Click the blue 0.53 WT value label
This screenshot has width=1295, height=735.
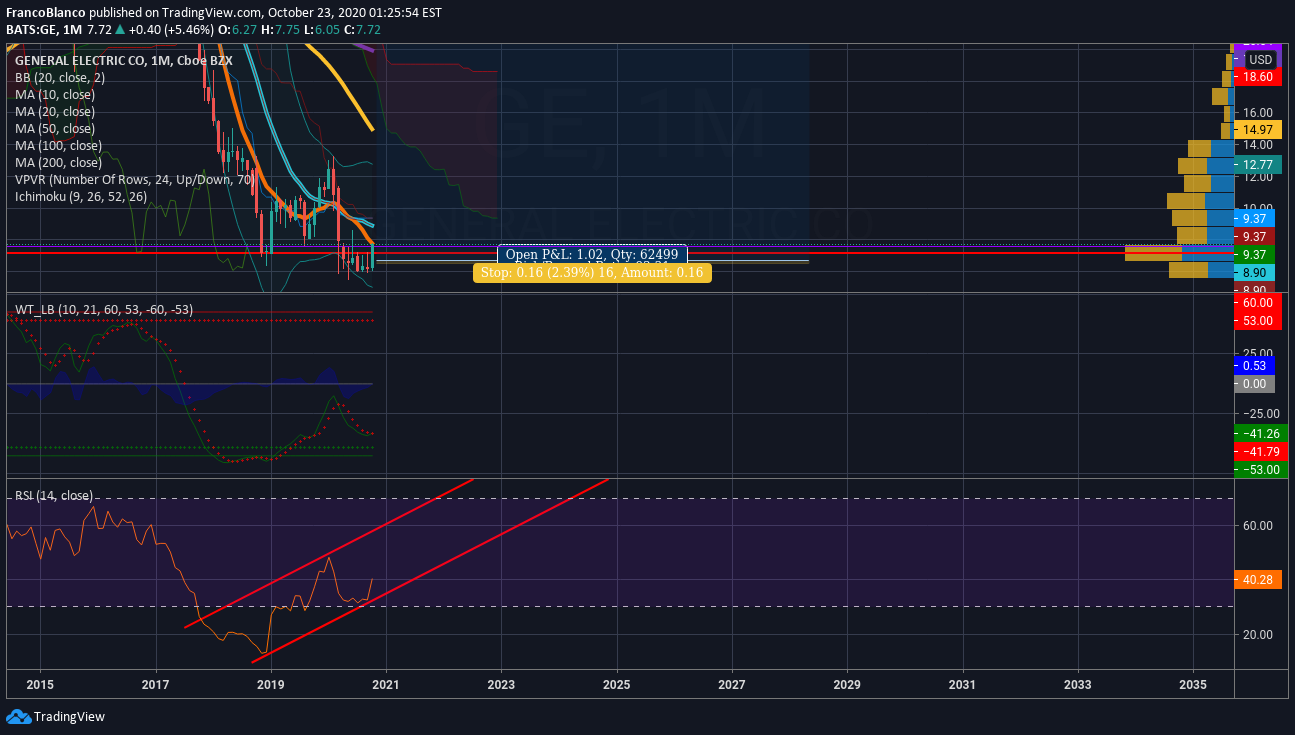pyautogui.click(x=1254, y=365)
